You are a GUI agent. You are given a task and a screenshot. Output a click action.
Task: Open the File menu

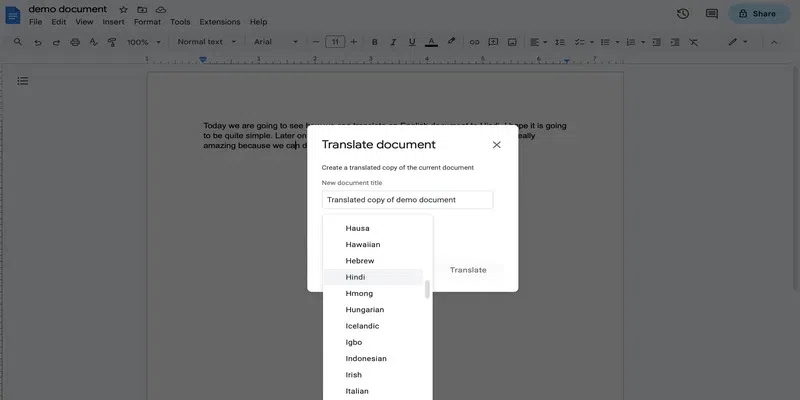35,22
